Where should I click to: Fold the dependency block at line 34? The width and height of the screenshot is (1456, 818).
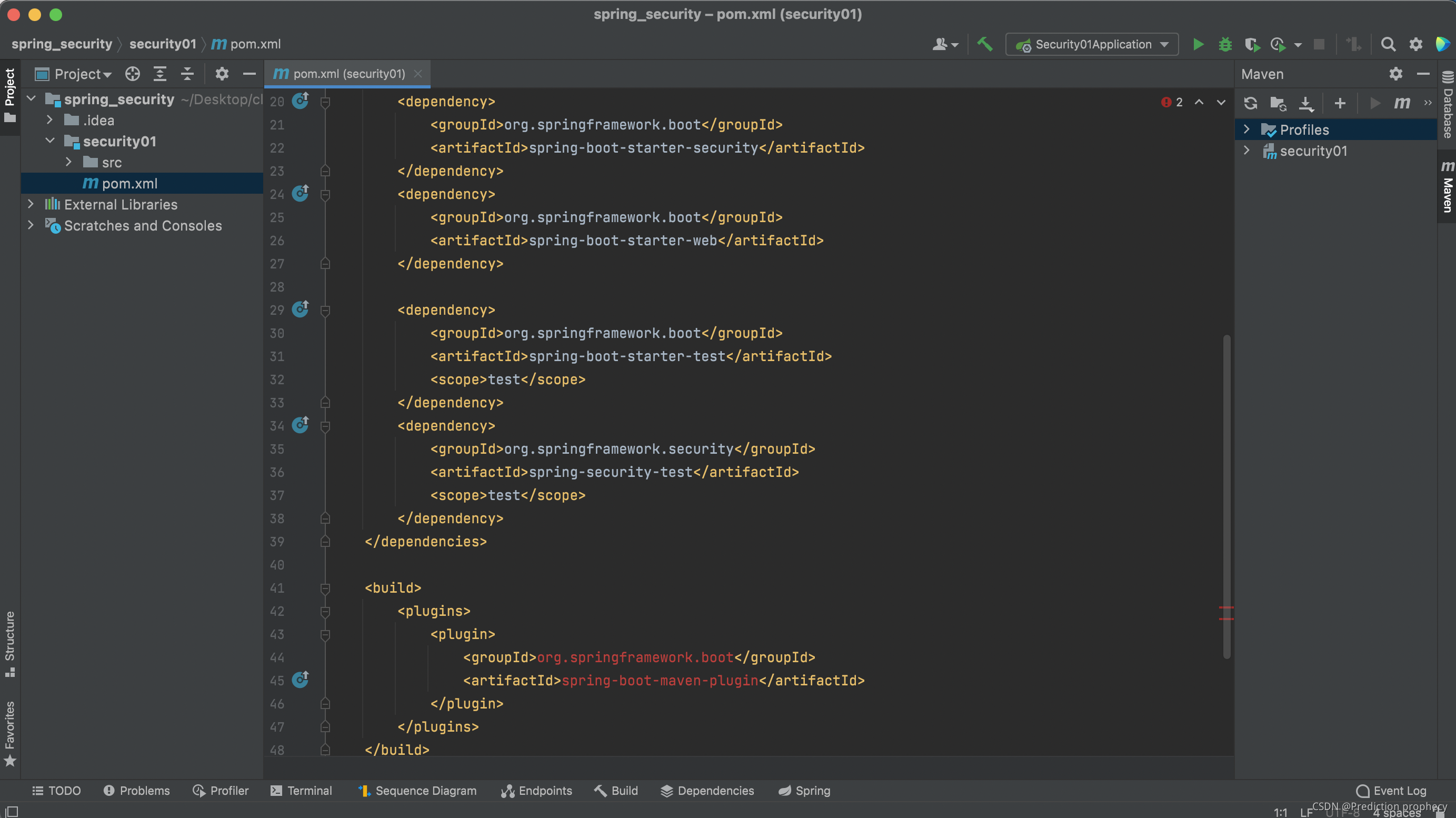(x=325, y=426)
